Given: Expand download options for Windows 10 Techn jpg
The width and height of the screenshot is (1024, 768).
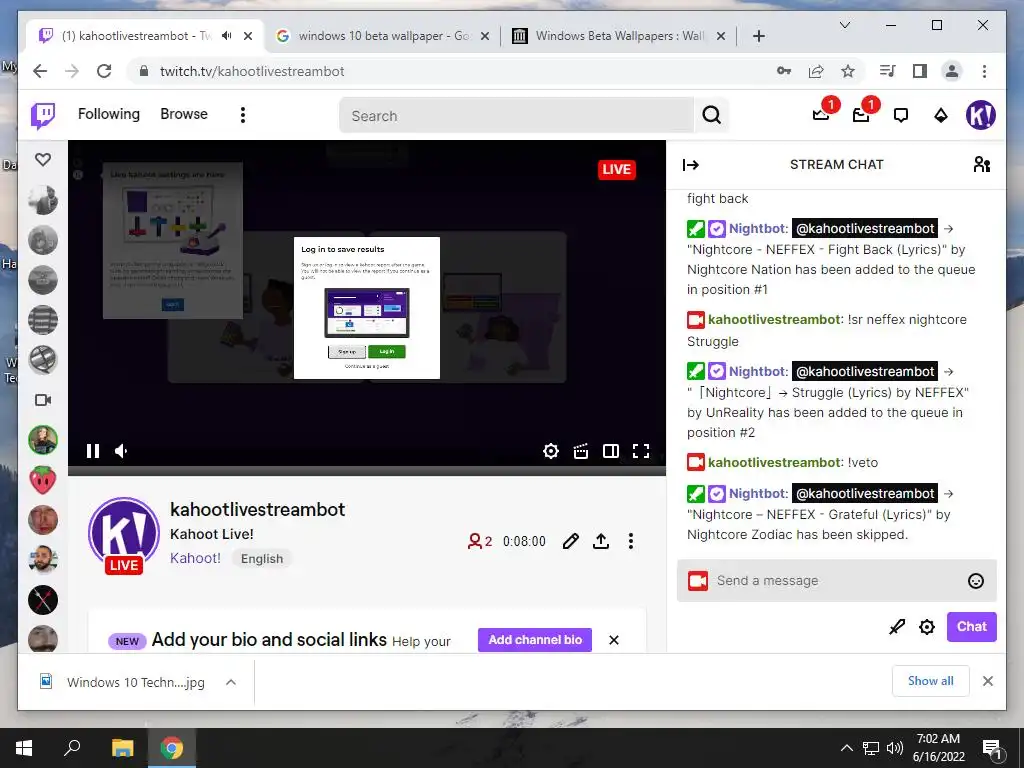Looking at the screenshot, I should 231,682.
